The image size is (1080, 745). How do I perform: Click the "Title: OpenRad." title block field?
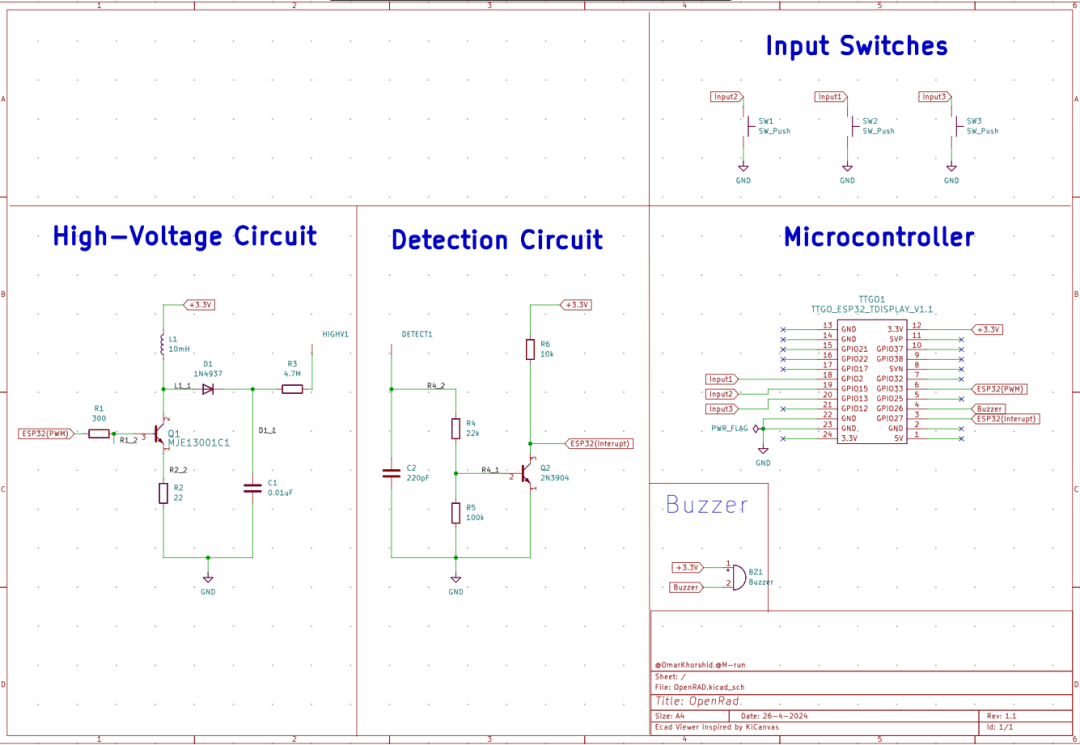click(x=698, y=701)
